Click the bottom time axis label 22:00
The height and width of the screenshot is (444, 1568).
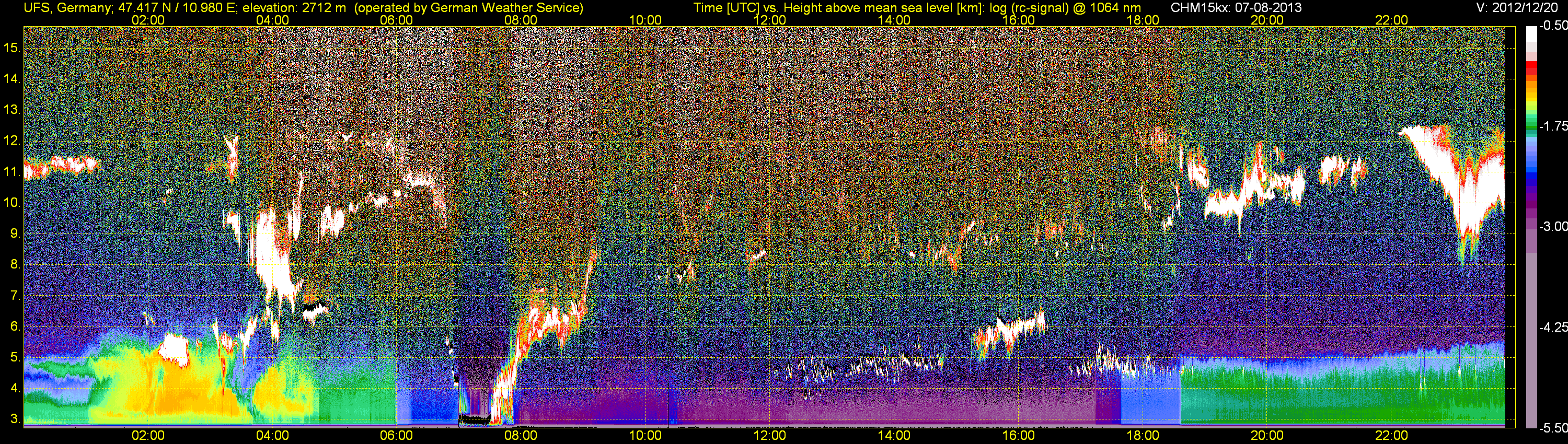point(1391,436)
